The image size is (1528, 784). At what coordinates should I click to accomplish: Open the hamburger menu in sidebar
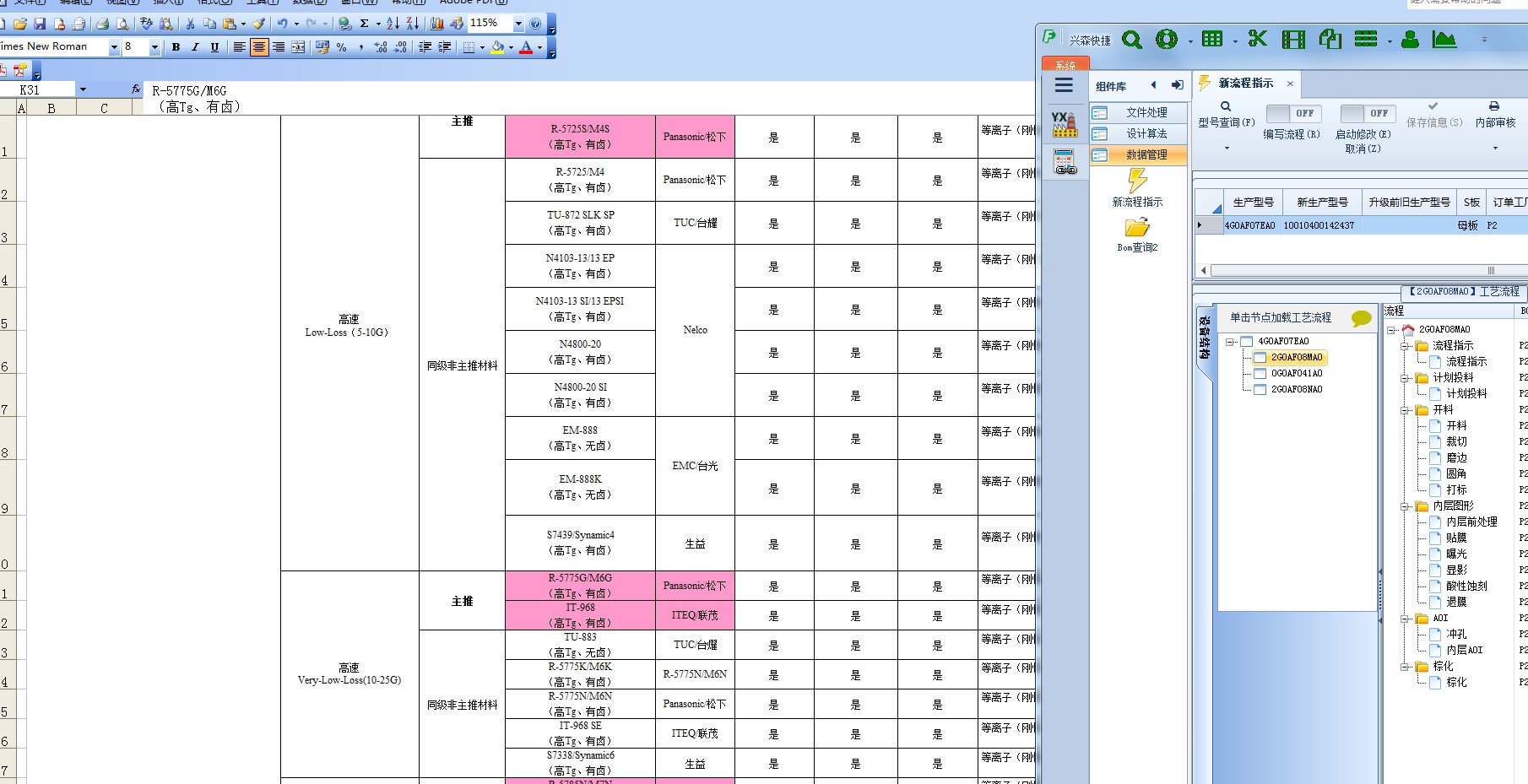1064,85
